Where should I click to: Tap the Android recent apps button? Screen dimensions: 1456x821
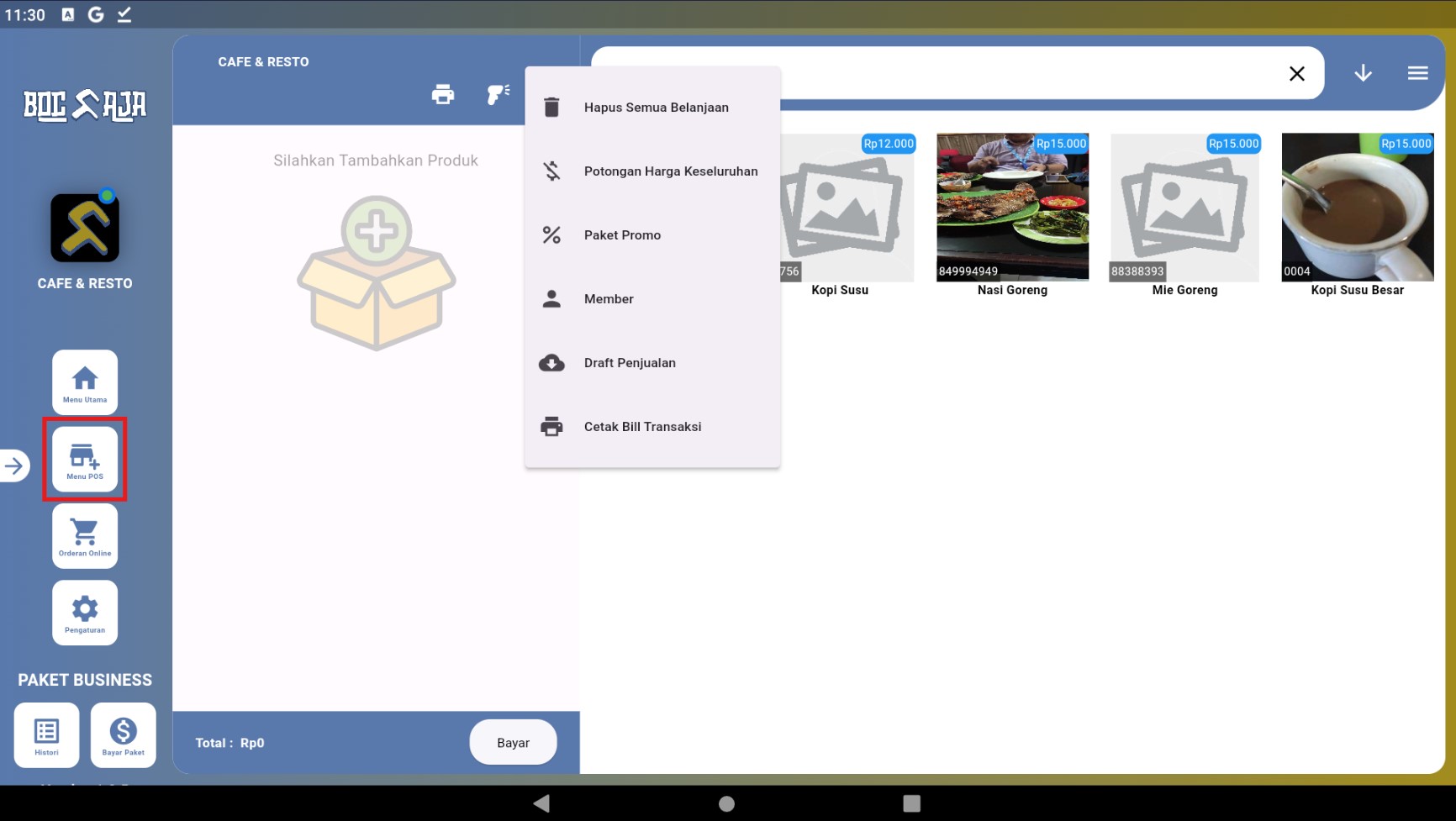(x=912, y=803)
